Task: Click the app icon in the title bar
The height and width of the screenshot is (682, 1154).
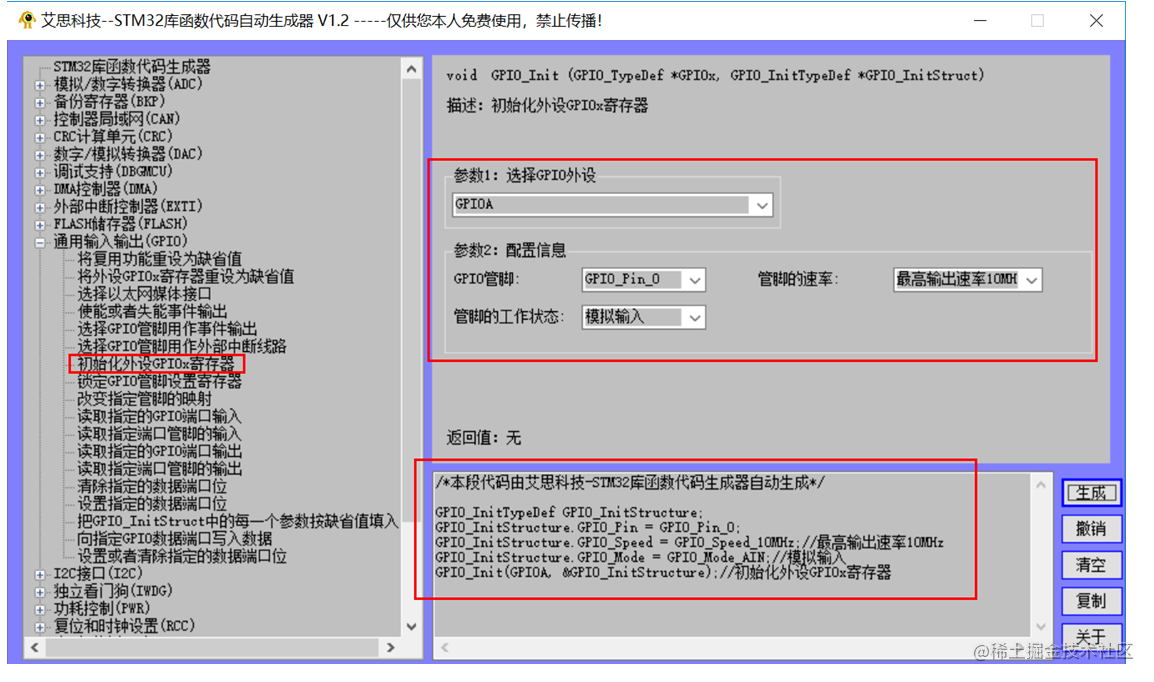Action: (x=27, y=20)
